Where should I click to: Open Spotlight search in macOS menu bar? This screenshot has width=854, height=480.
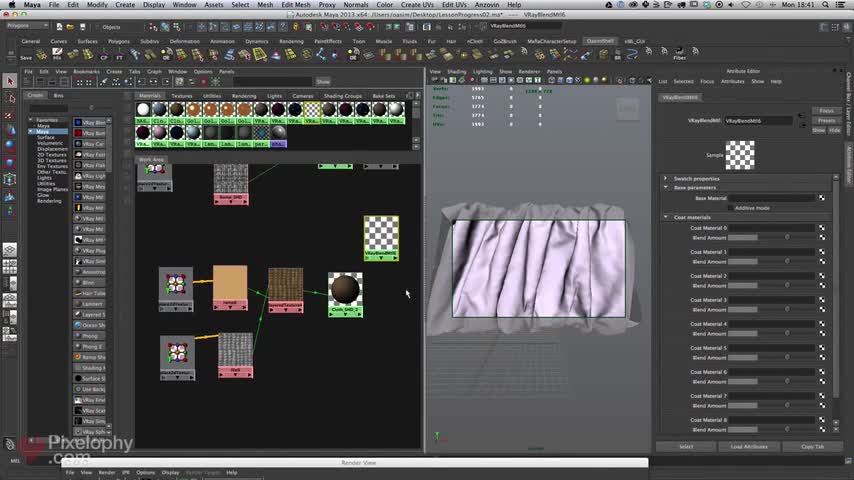click(826, 4)
